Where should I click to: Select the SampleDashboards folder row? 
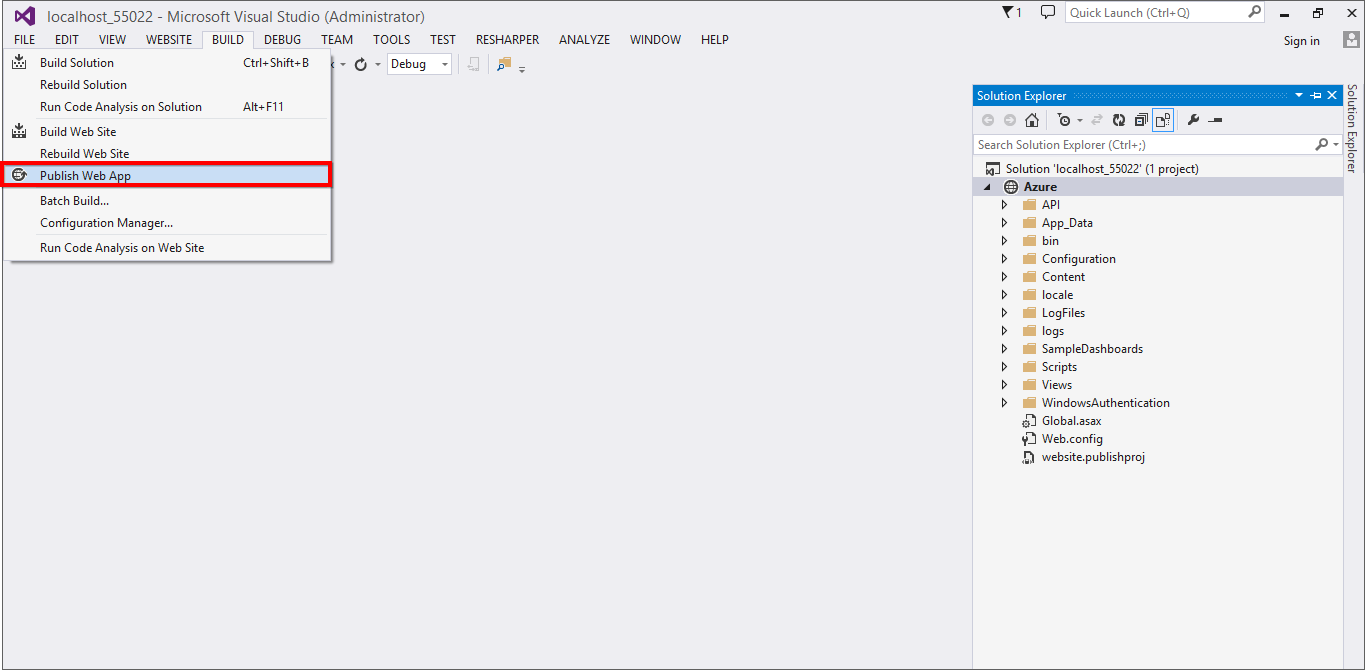(1158, 349)
